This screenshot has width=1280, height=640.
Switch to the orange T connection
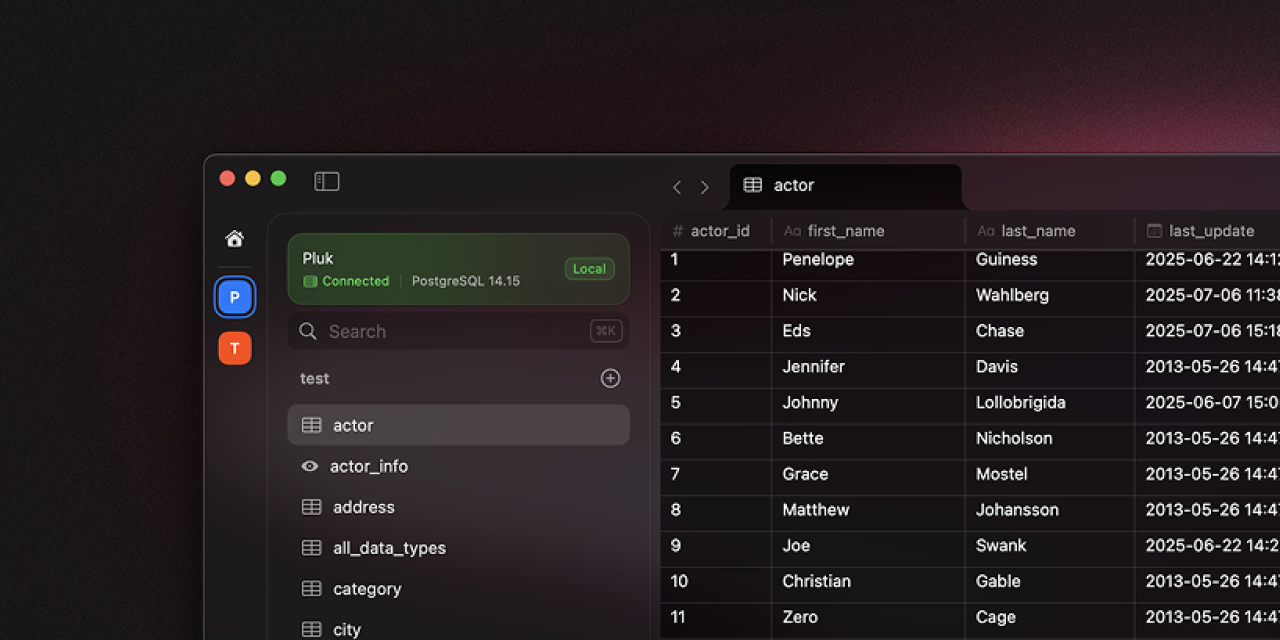235,348
